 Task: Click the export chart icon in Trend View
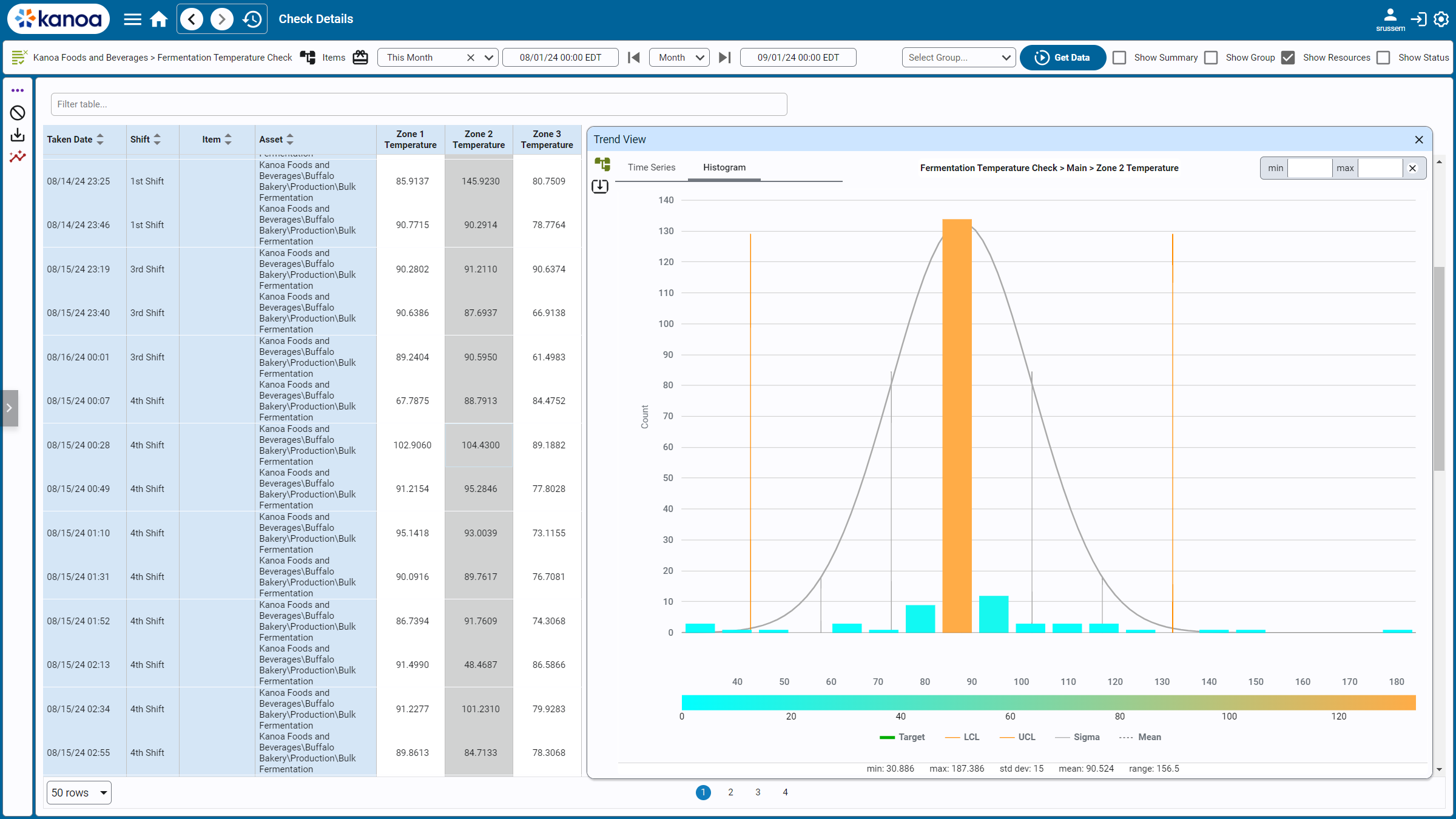click(x=600, y=186)
